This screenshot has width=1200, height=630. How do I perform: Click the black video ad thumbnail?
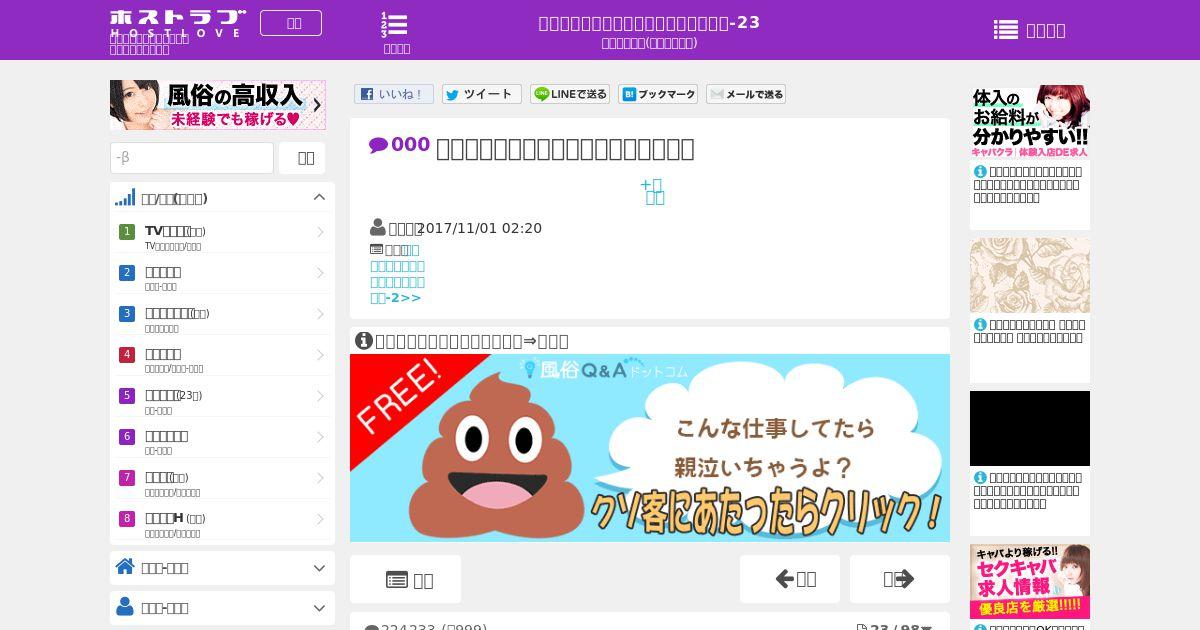pyautogui.click(x=1030, y=428)
